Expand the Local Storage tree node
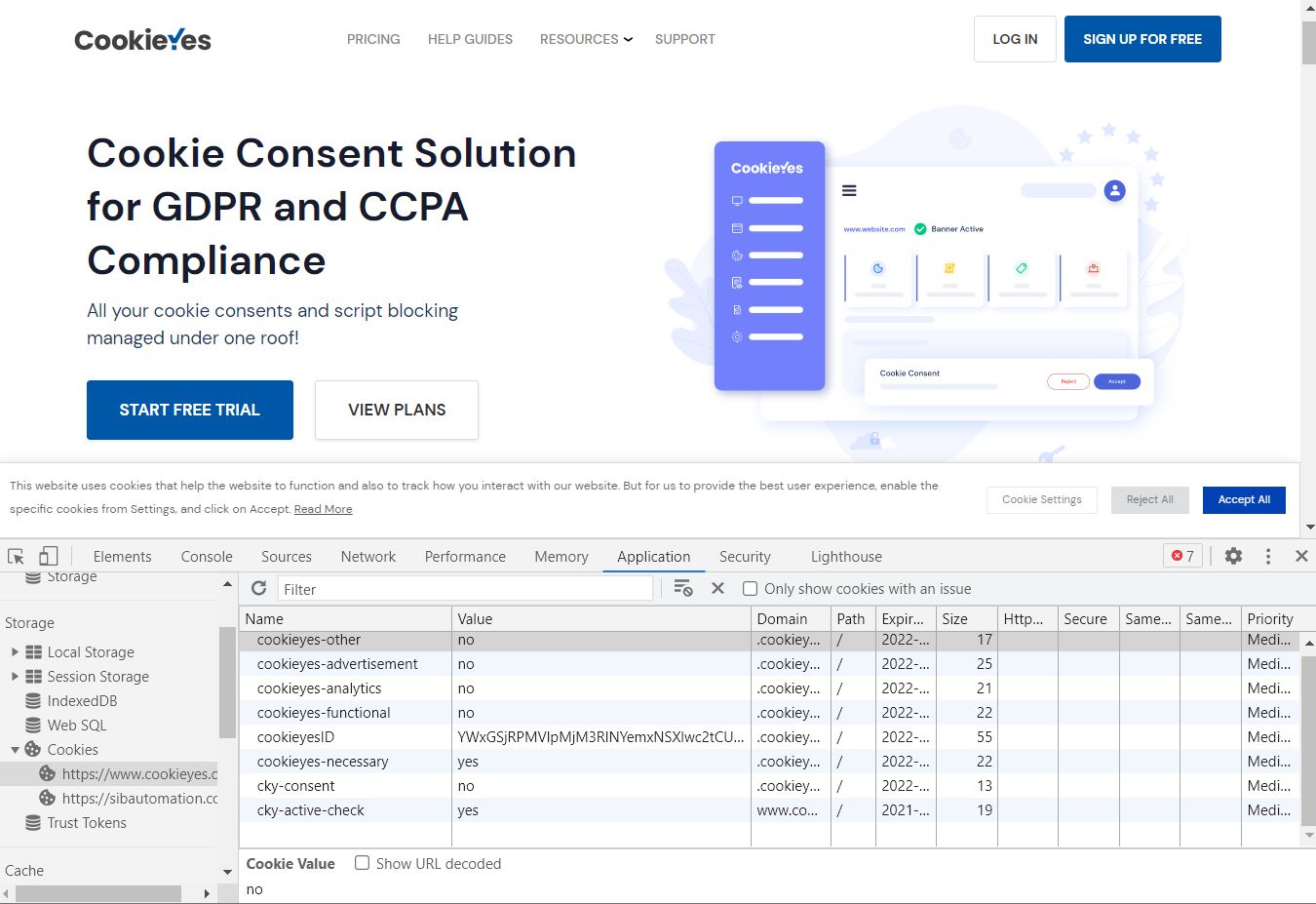 (x=15, y=651)
